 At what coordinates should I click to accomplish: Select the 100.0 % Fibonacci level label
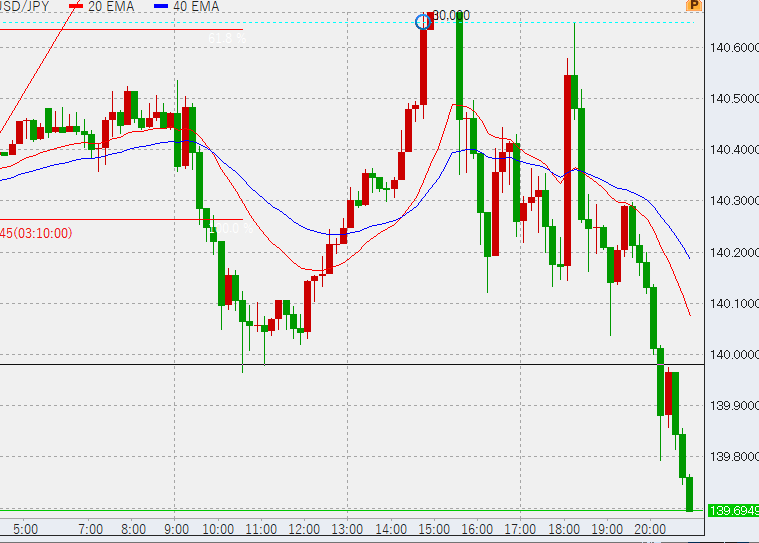coord(231,228)
